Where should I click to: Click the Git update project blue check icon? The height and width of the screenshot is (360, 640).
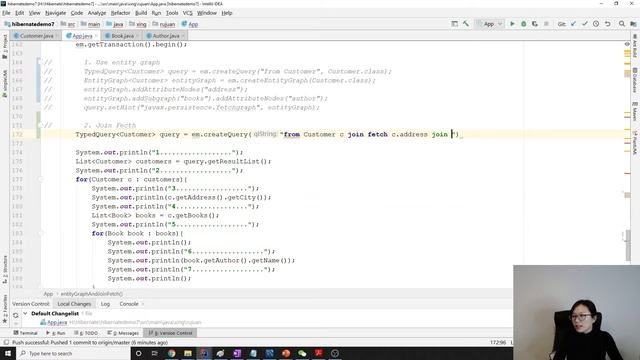(573, 24)
